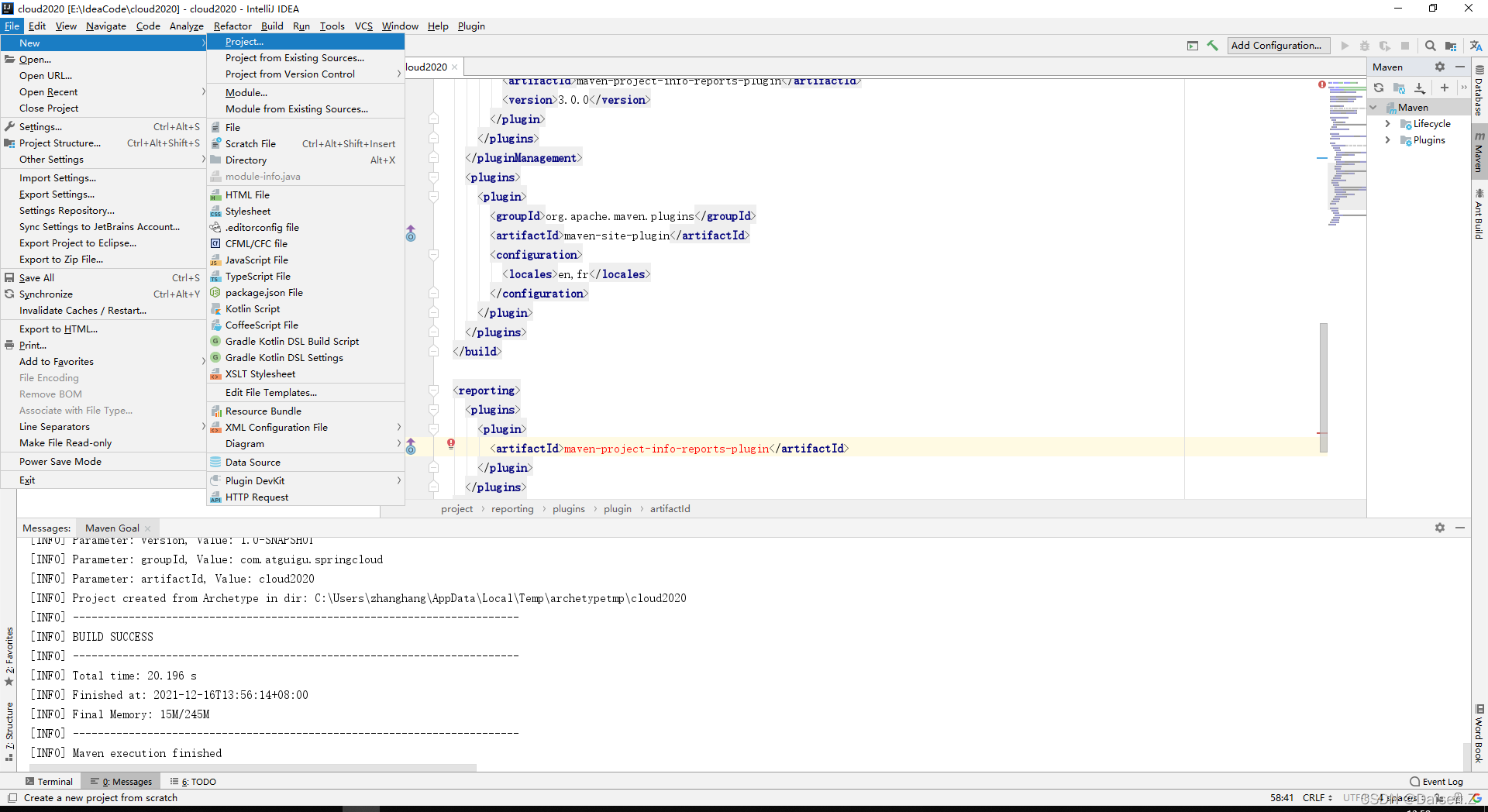Open the Word Book side tool window
The height and width of the screenshot is (812, 1488).
pos(1479,734)
